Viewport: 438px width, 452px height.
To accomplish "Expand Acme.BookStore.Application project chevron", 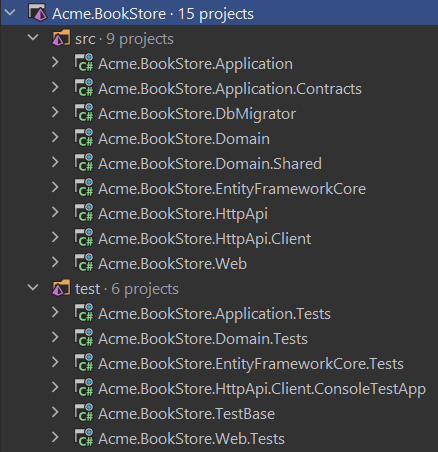I will (55, 63).
